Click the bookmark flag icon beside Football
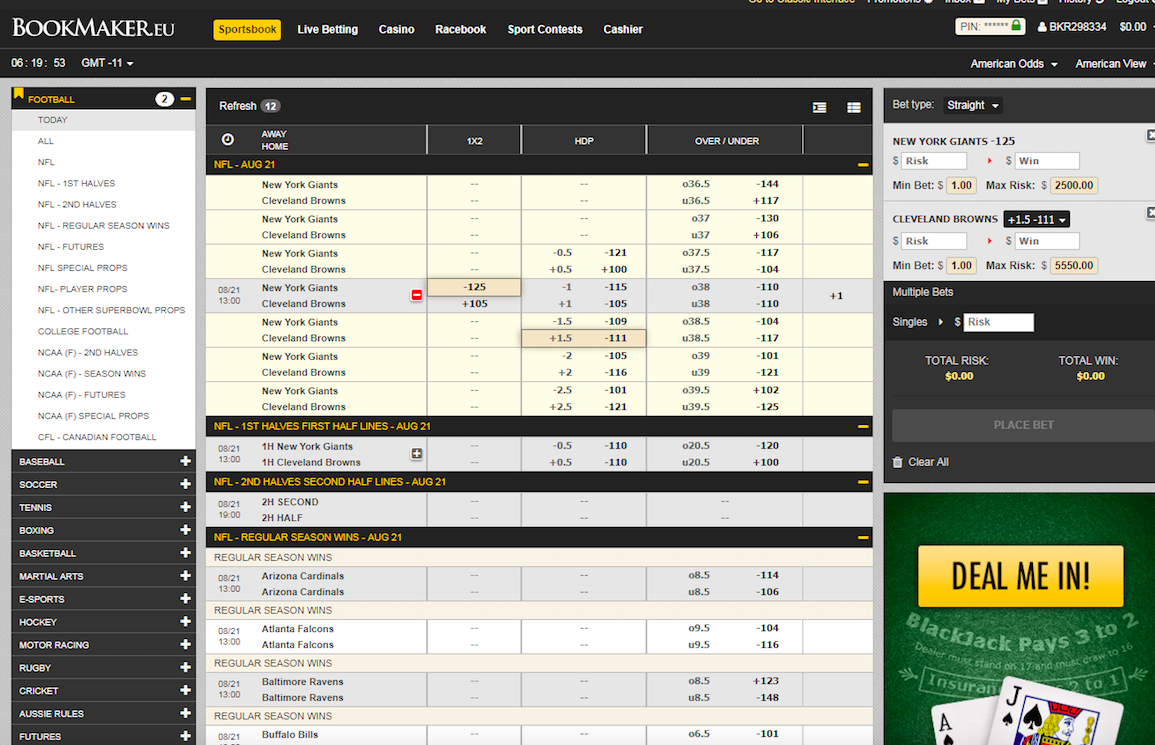1155x745 pixels. coord(18,94)
